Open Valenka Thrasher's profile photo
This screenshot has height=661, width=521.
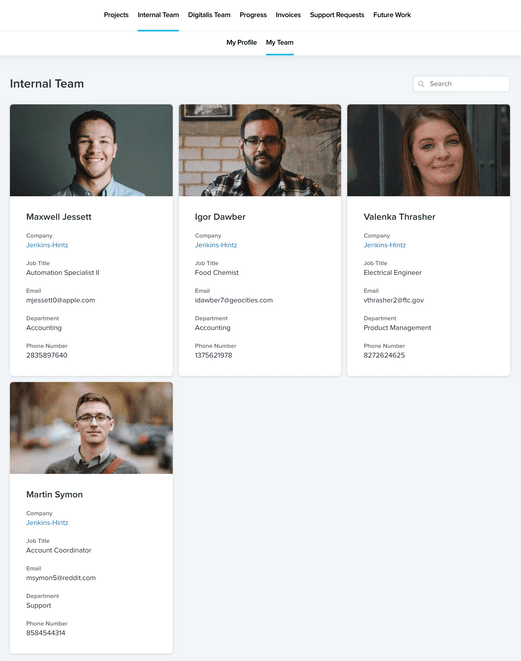(x=429, y=150)
